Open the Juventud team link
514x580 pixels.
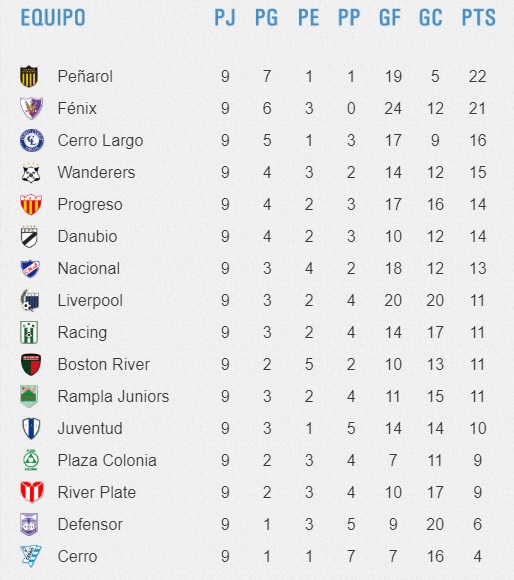point(90,428)
